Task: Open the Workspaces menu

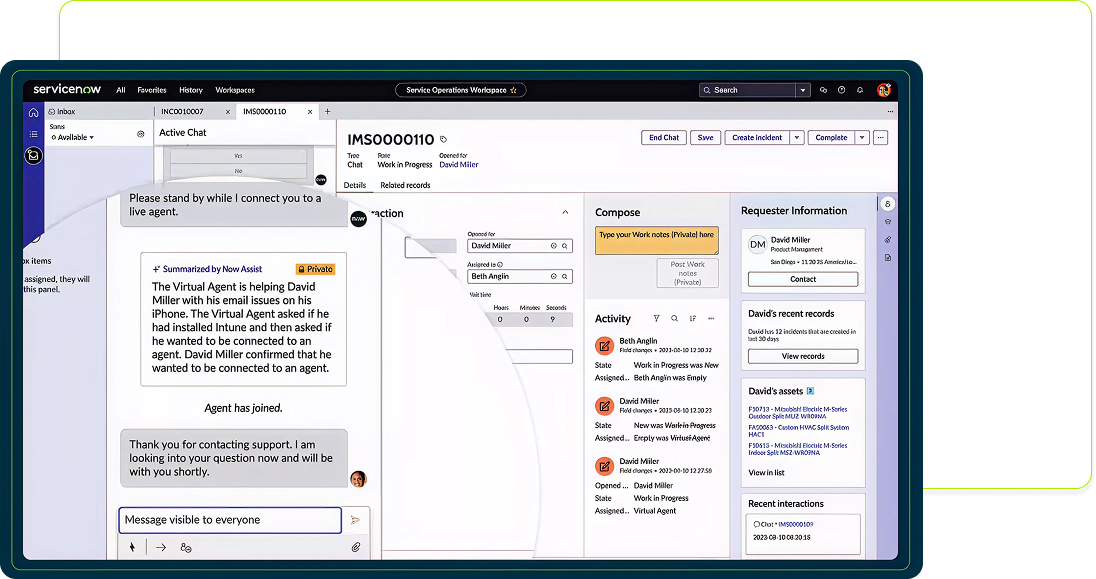Action: tap(235, 90)
